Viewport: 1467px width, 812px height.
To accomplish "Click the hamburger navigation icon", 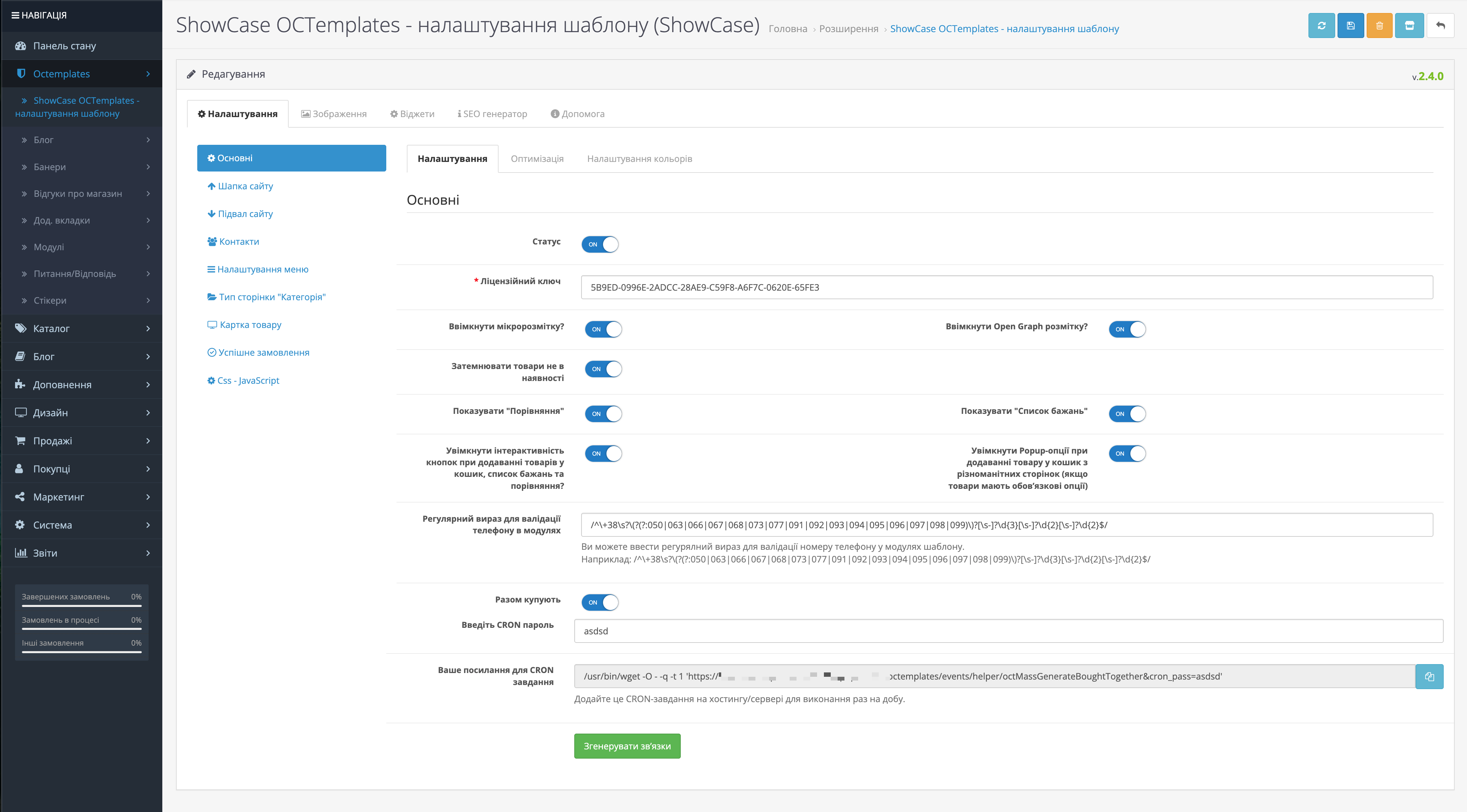I will coord(15,15).
